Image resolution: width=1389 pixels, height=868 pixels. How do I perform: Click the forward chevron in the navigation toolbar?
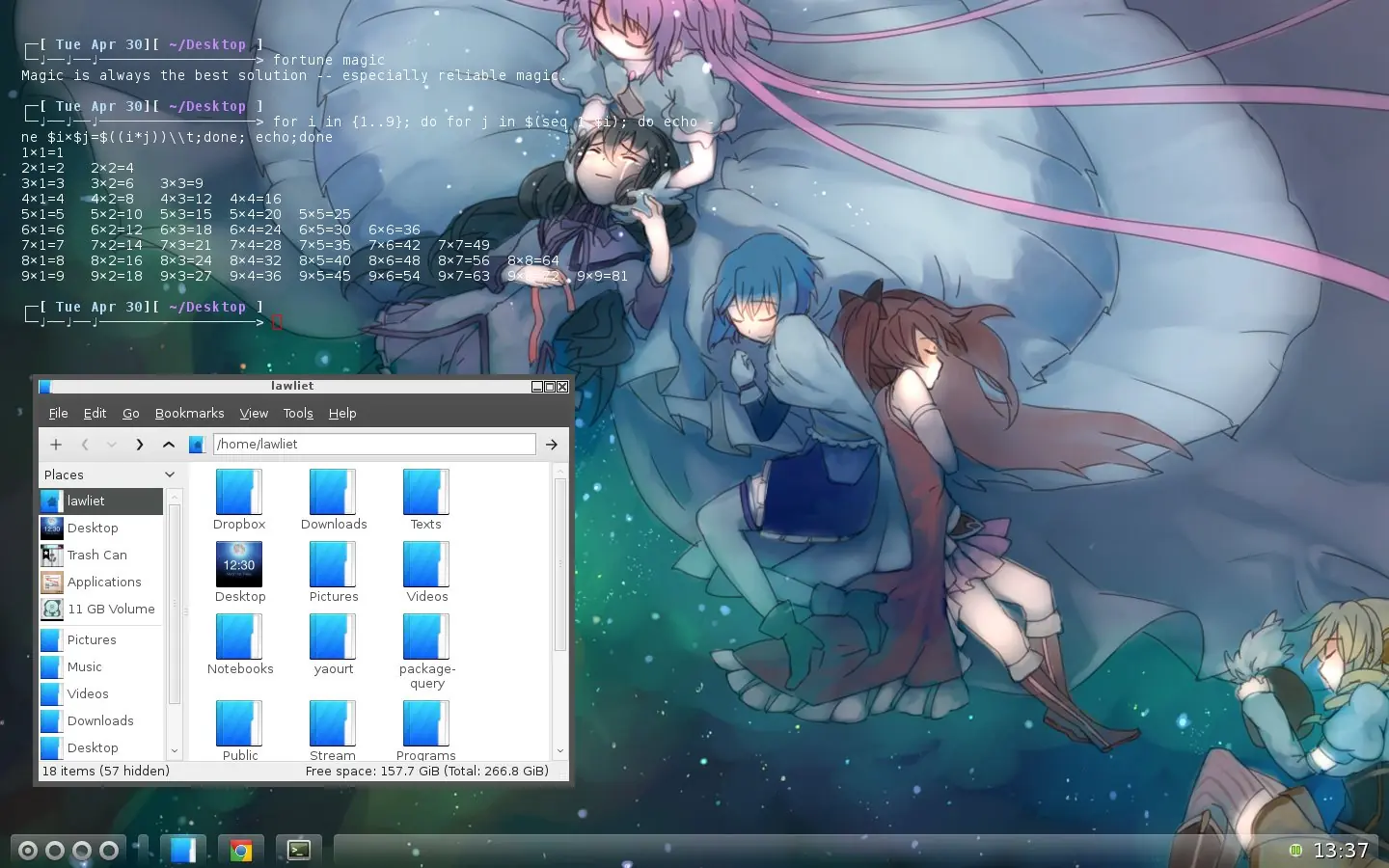[139, 445]
